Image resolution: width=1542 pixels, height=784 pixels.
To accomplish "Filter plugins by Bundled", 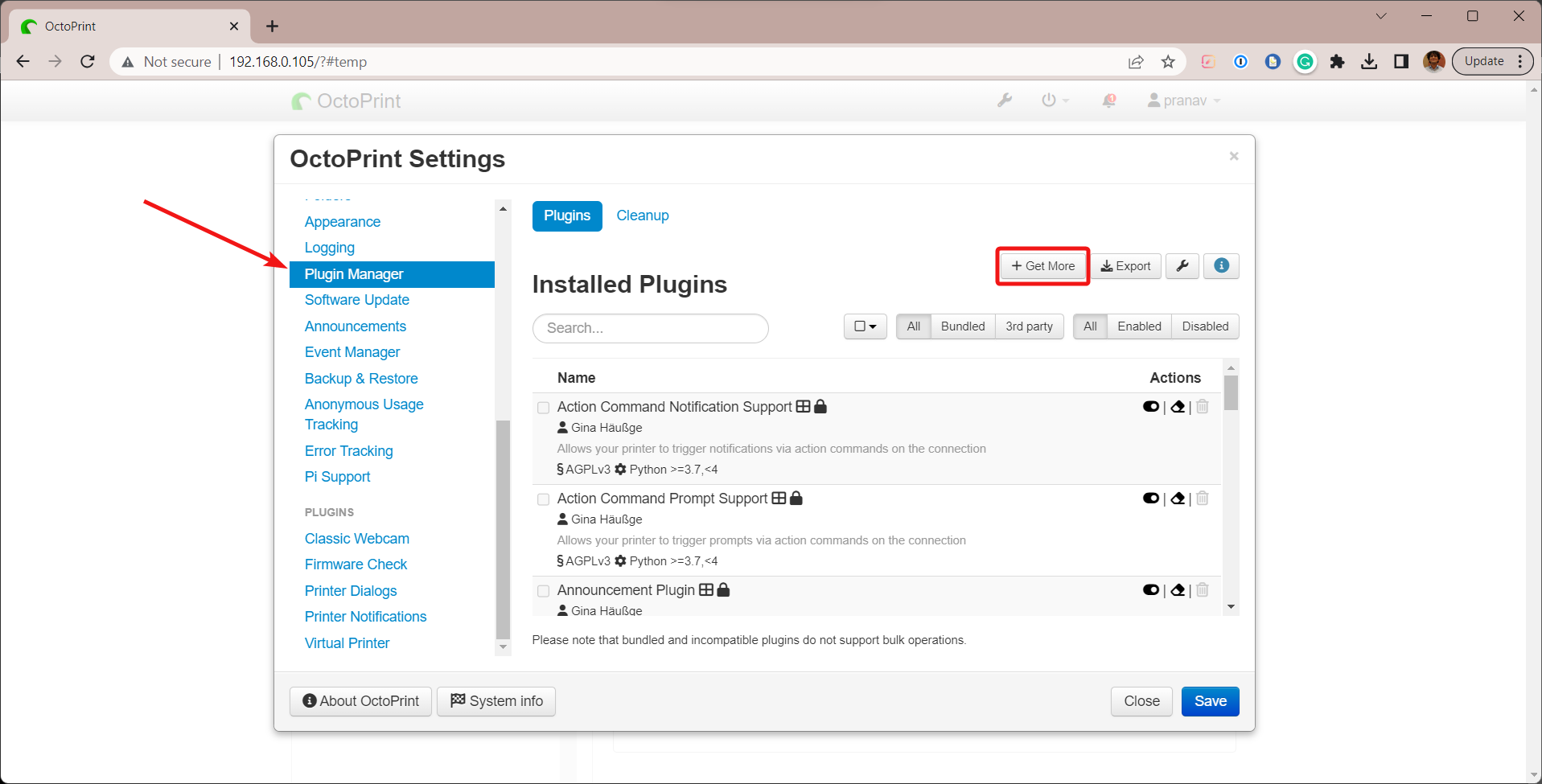I will pyautogui.click(x=963, y=326).
